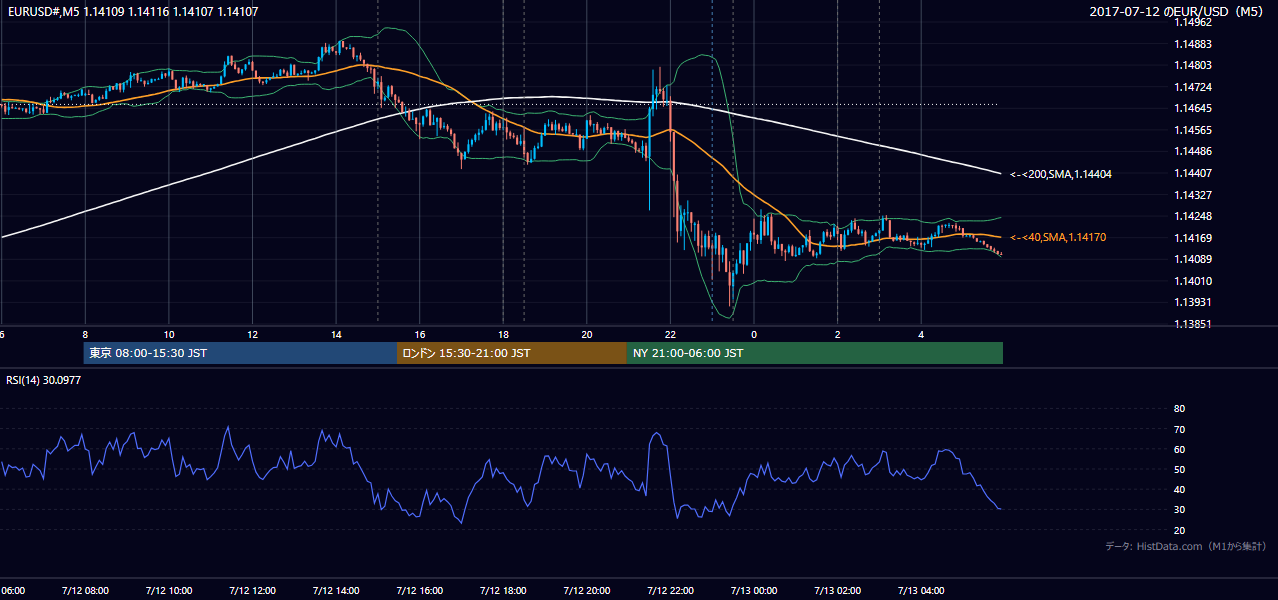Image resolution: width=1278 pixels, height=600 pixels.
Task: Click the 7/13 00:00 bottom time label
Action: pyautogui.click(x=754, y=590)
